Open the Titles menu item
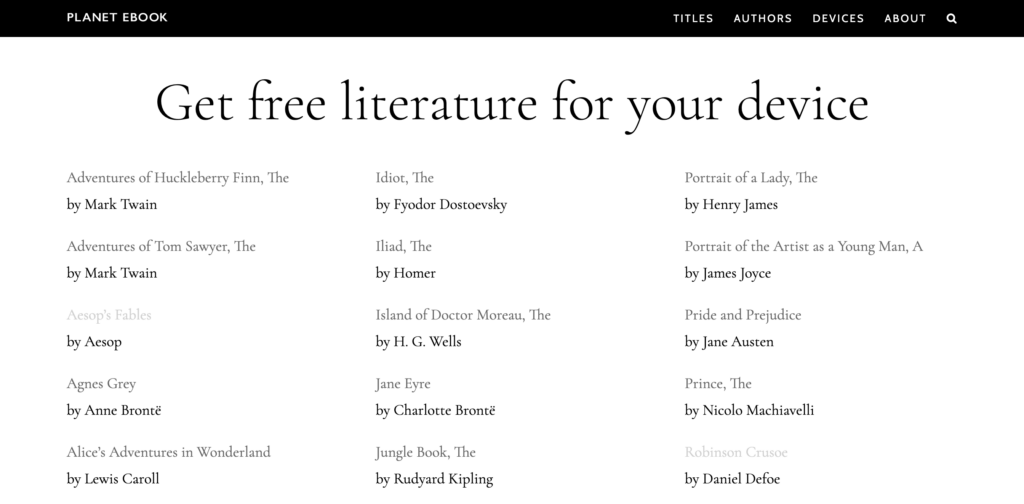 pos(693,18)
